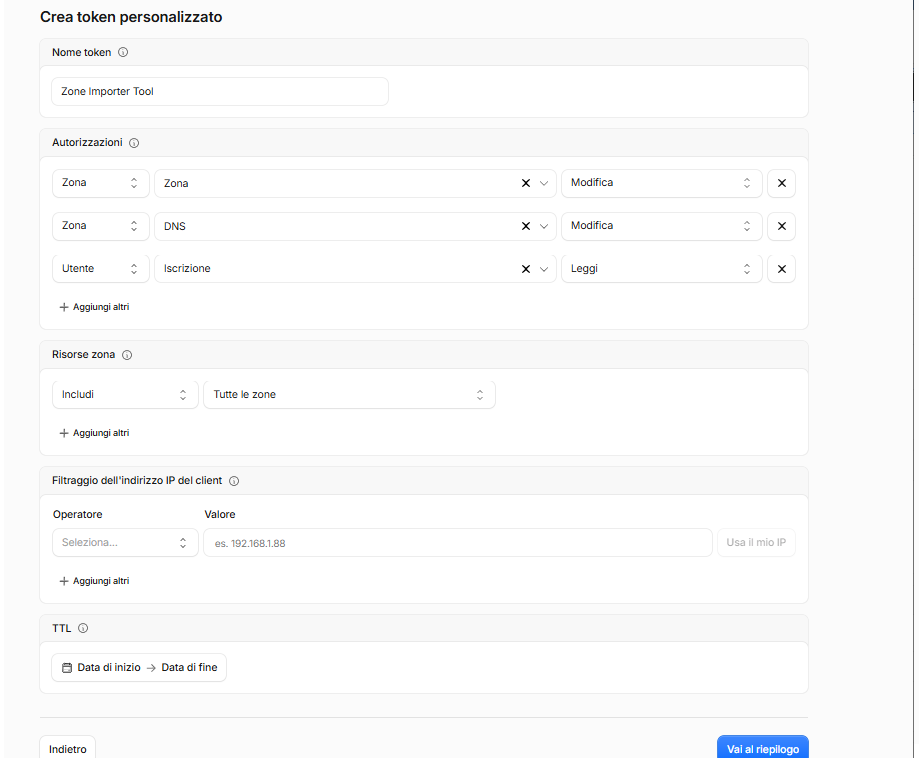This screenshot has width=919, height=758.
Task: Open the Utente type dropdown
Action: pyautogui.click(x=101, y=268)
